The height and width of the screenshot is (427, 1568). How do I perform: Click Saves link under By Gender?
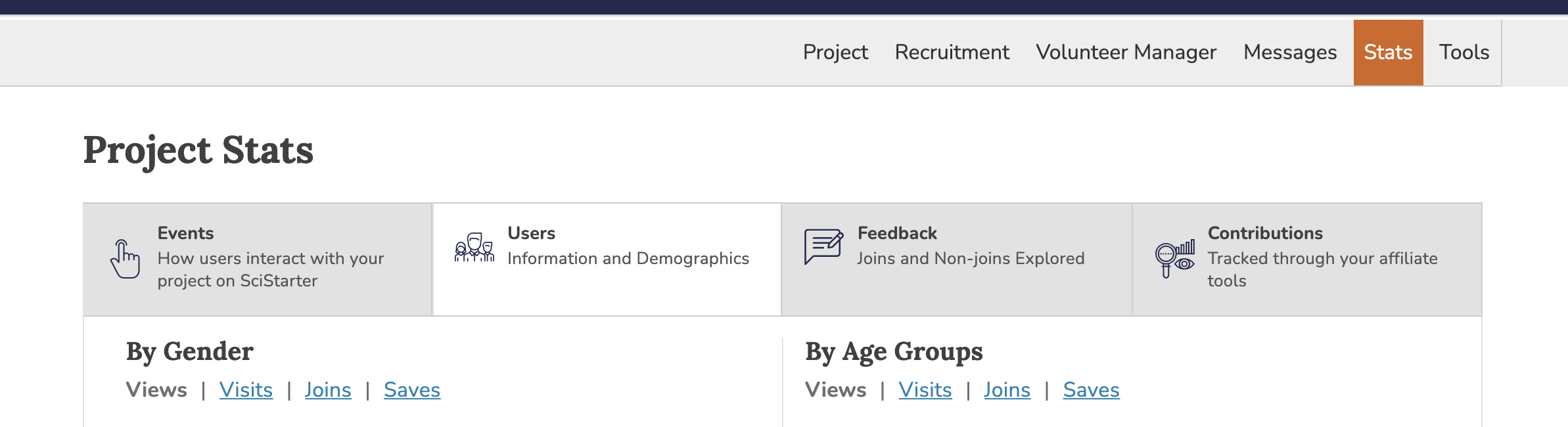[x=412, y=390]
